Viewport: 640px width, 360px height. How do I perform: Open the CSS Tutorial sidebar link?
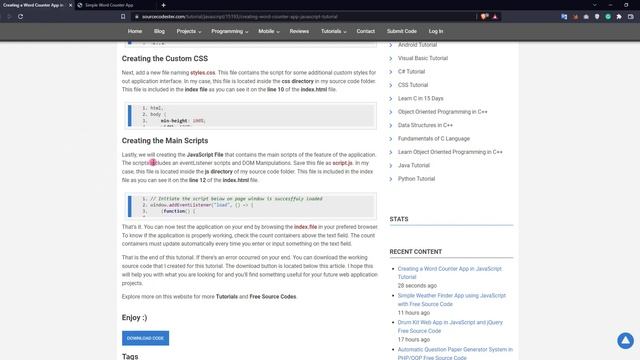click(413, 85)
